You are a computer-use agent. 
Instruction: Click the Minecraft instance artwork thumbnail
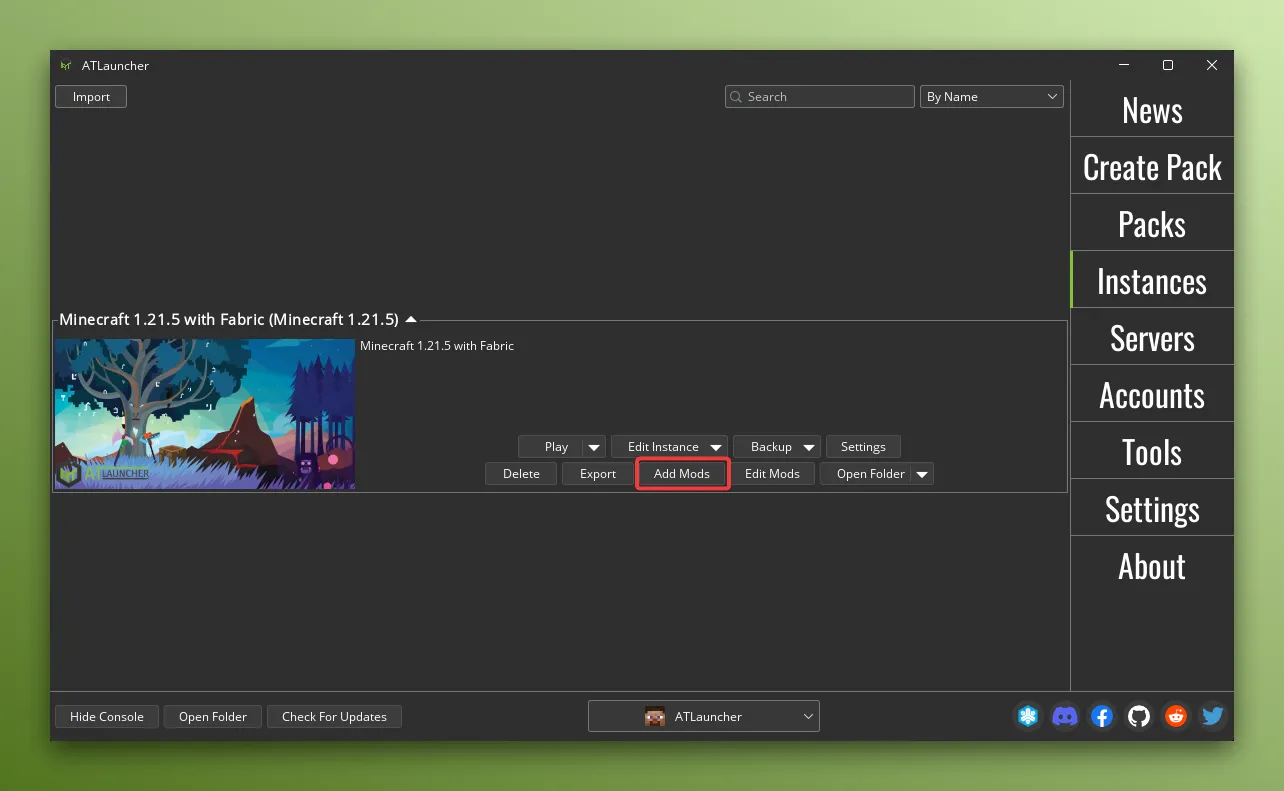point(204,413)
